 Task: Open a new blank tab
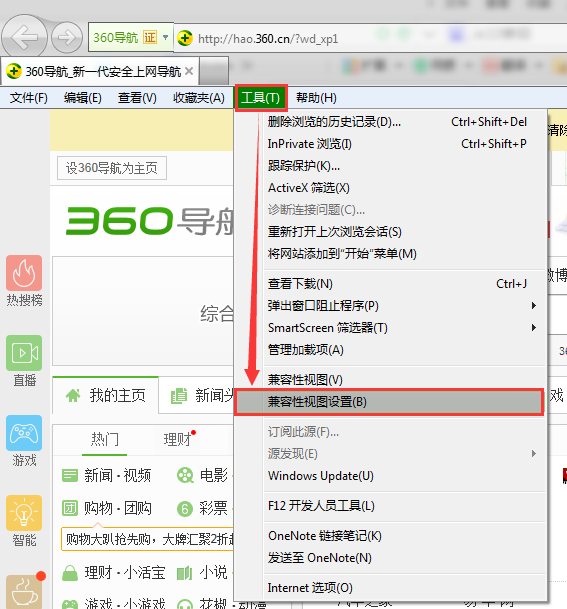(x=214, y=71)
